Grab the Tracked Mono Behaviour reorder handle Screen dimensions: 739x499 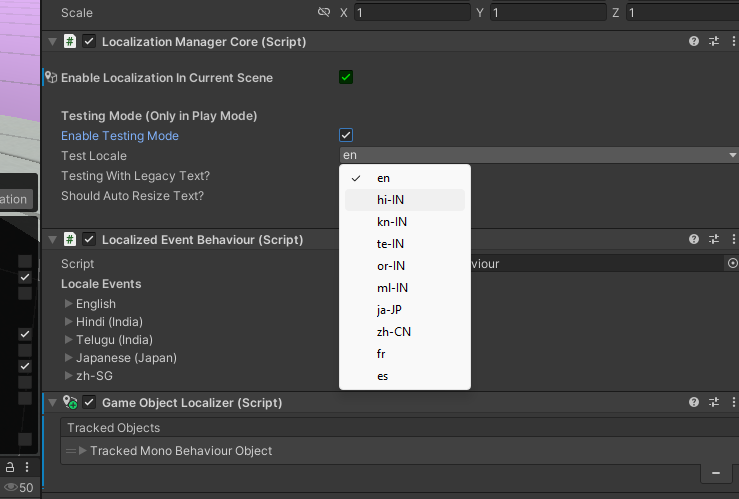(71, 451)
